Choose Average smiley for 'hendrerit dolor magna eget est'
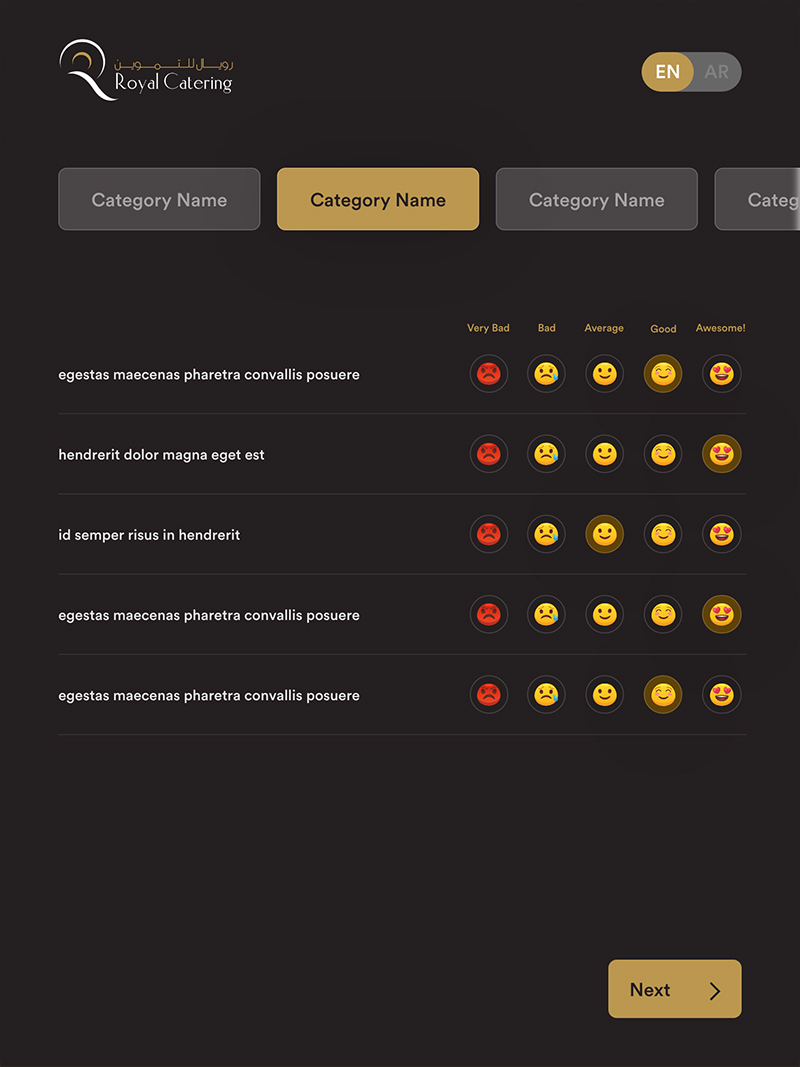This screenshot has height=1067, width=800. pyautogui.click(x=604, y=454)
